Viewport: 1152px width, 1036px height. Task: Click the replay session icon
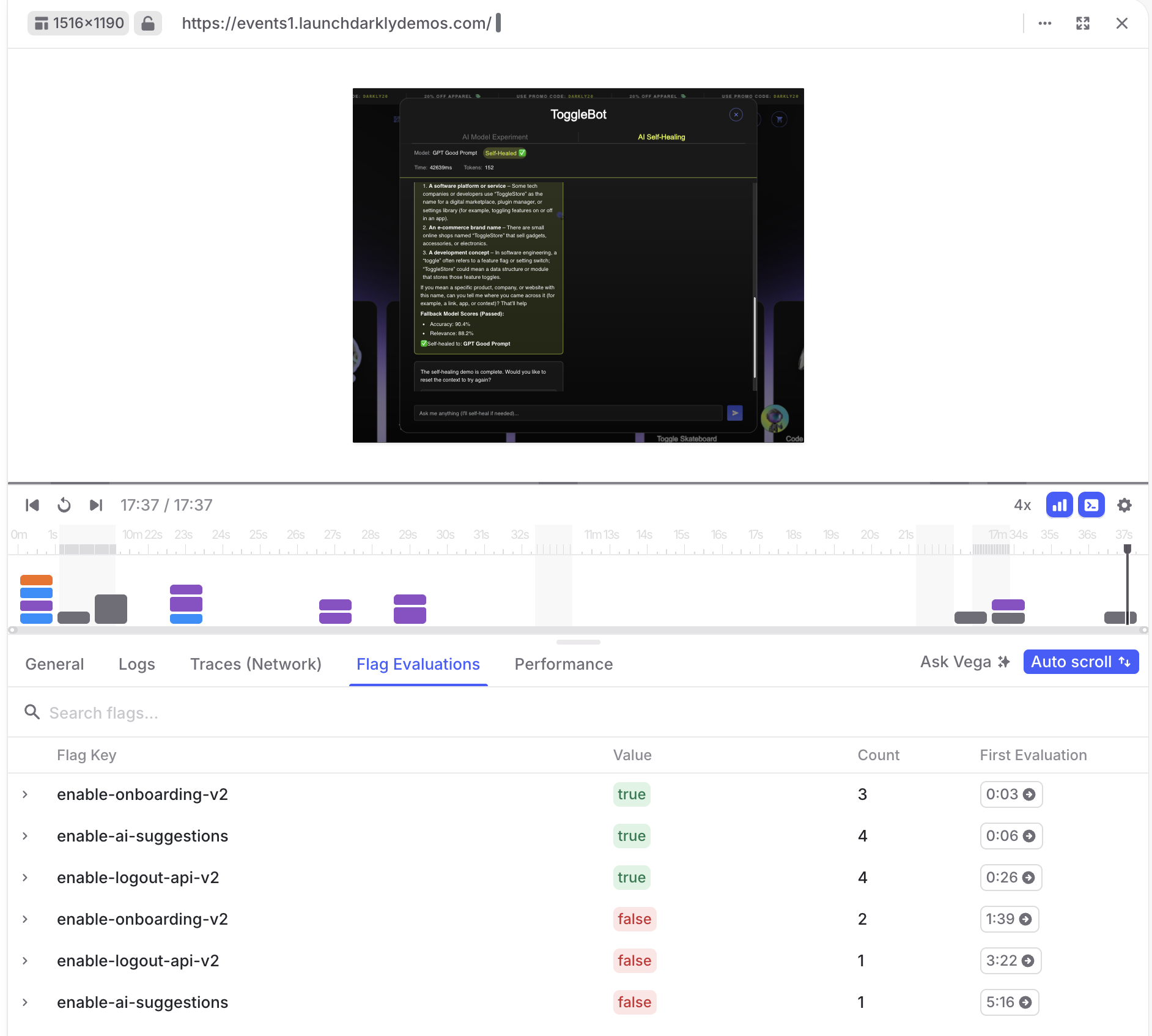coord(64,505)
